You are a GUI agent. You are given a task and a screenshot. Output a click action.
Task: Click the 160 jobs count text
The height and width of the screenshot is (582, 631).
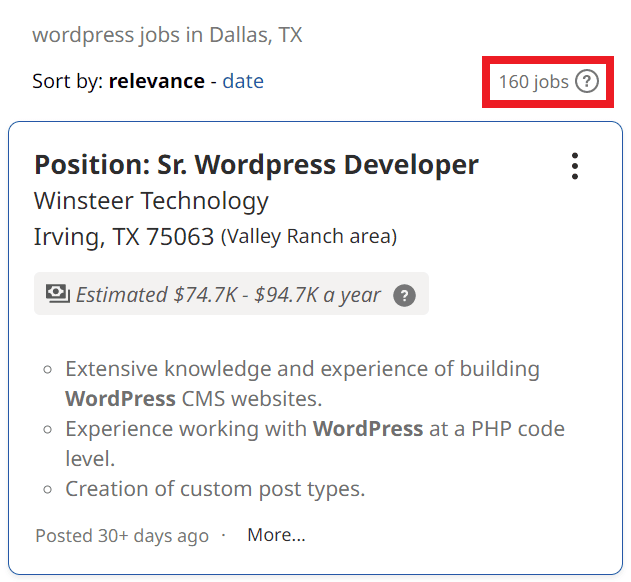coord(534,82)
